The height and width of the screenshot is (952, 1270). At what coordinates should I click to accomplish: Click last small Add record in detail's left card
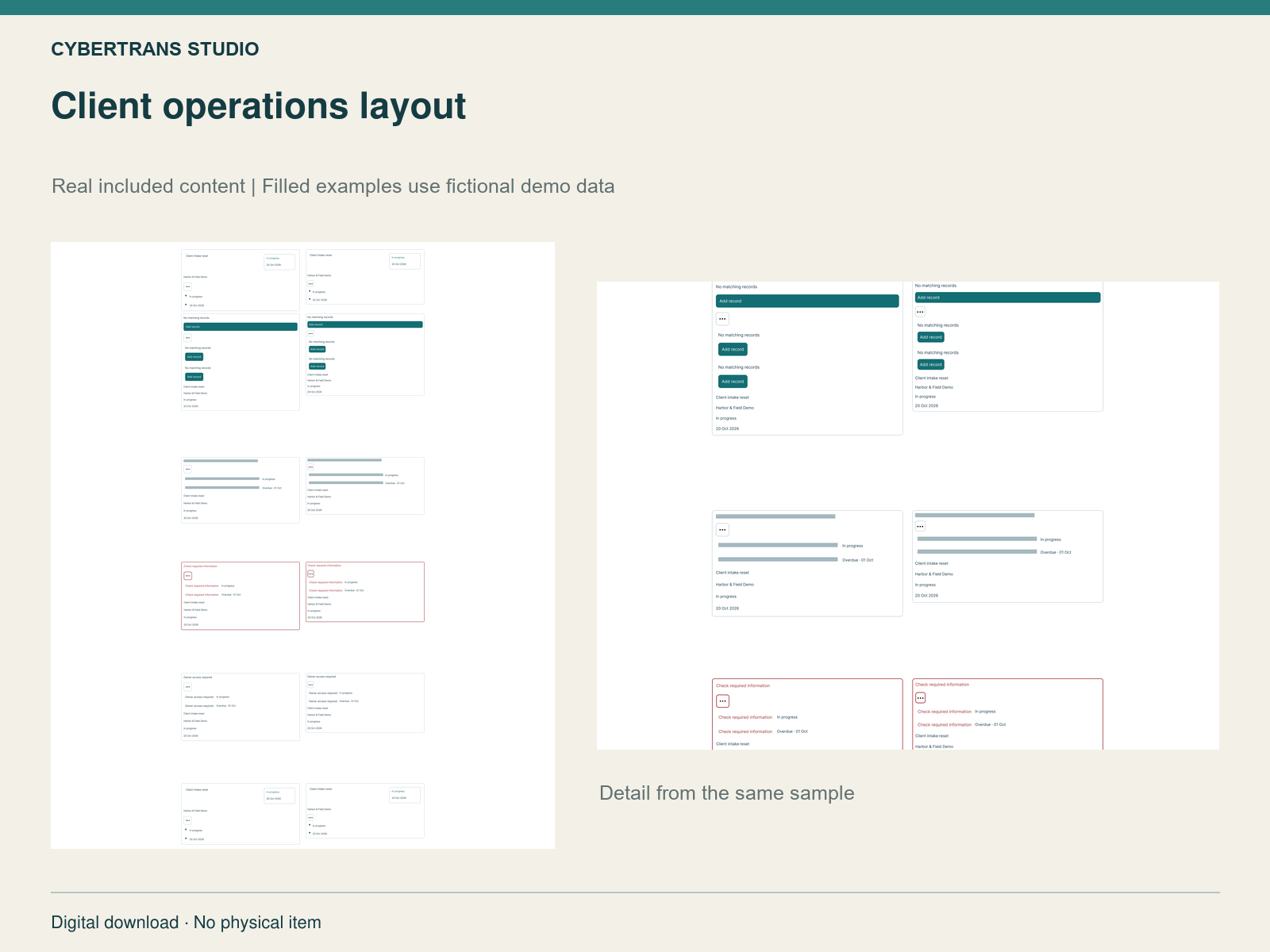tap(733, 382)
